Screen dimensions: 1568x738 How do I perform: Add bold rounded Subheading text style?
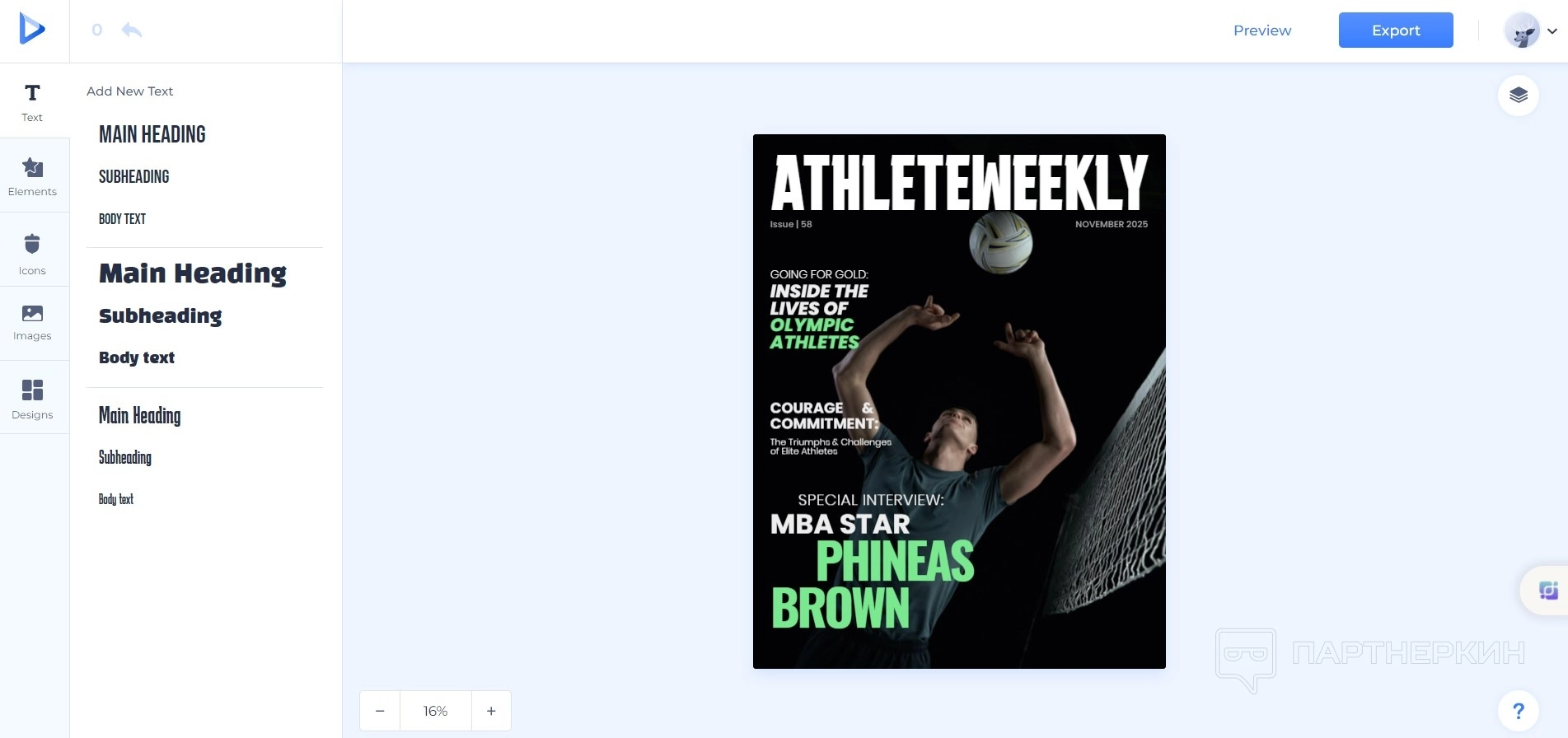pos(161,316)
